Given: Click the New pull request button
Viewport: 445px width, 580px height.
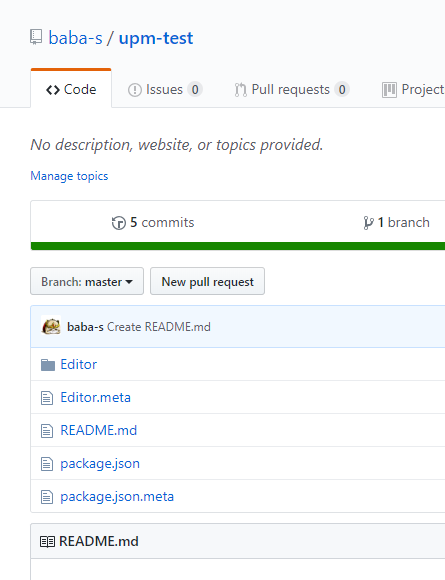Looking at the screenshot, I should pos(208,281).
